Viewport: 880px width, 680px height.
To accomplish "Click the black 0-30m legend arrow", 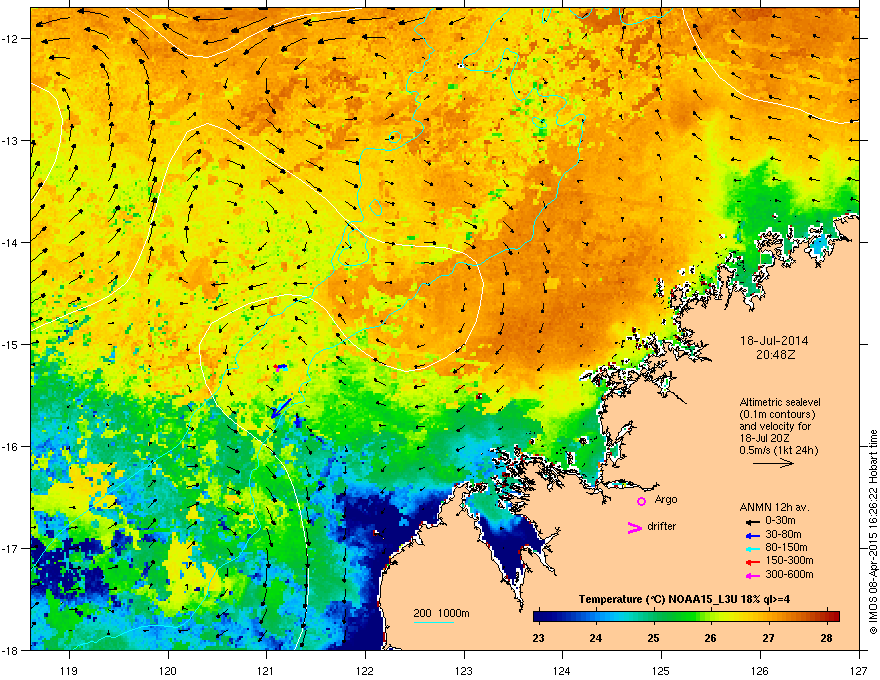I will pyautogui.click(x=753, y=522).
